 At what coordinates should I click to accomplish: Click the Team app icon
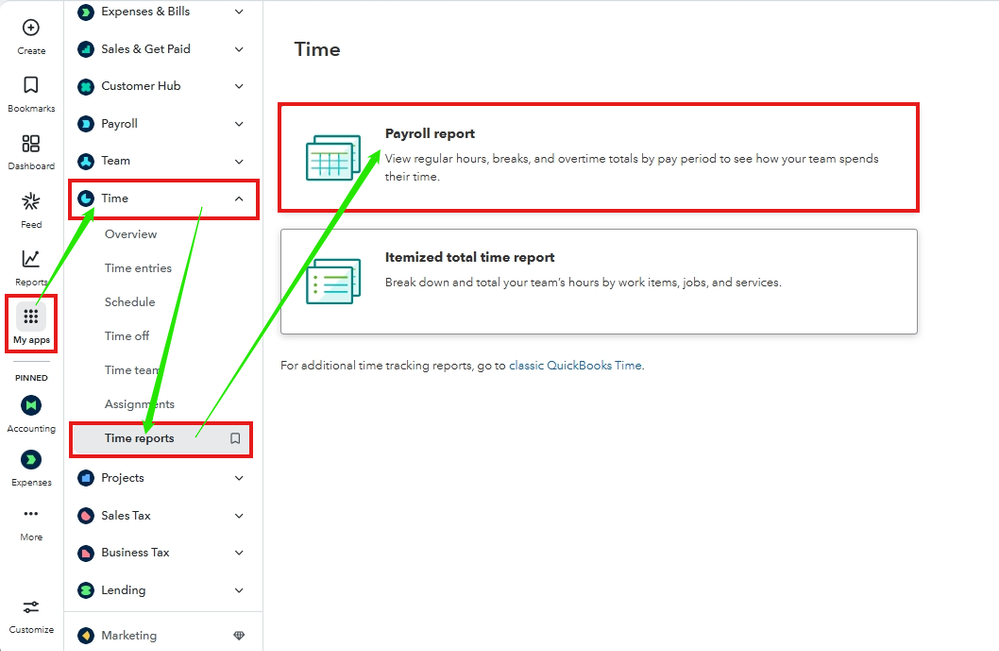(x=85, y=161)
